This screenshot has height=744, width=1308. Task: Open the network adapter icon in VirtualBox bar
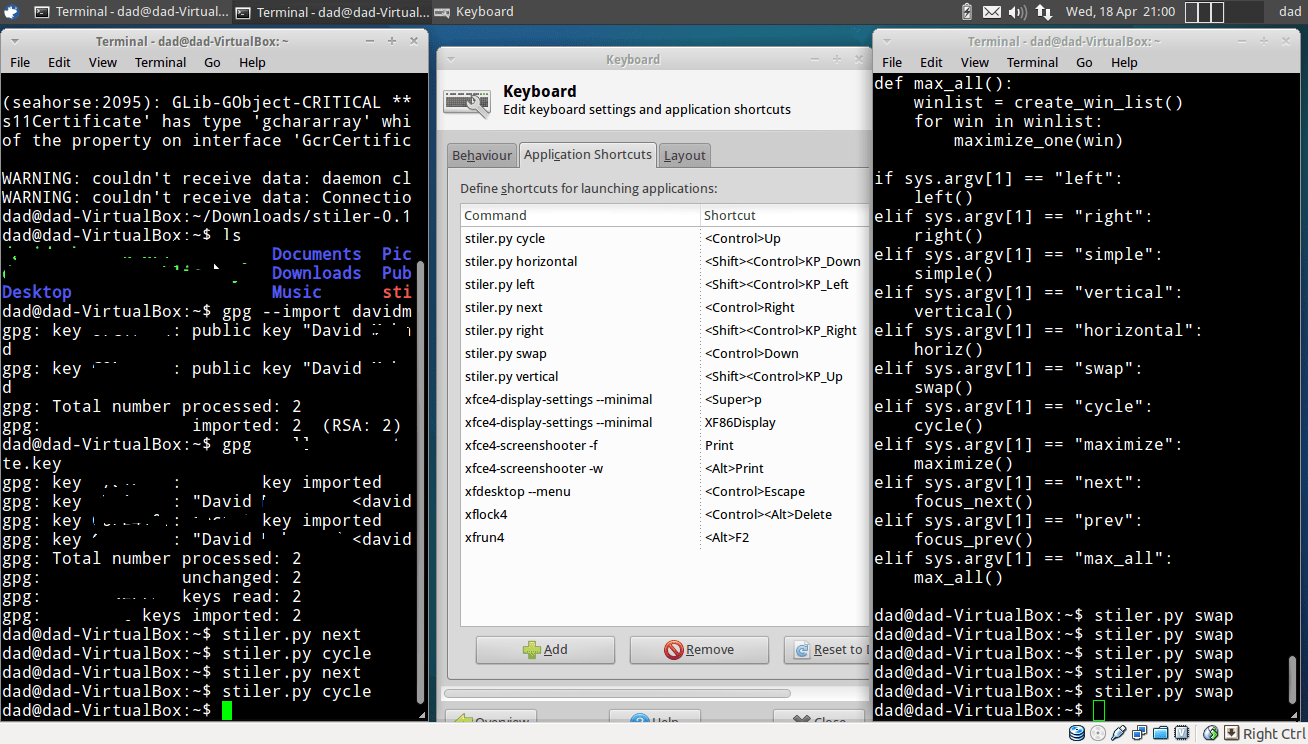click(1140, 733)
